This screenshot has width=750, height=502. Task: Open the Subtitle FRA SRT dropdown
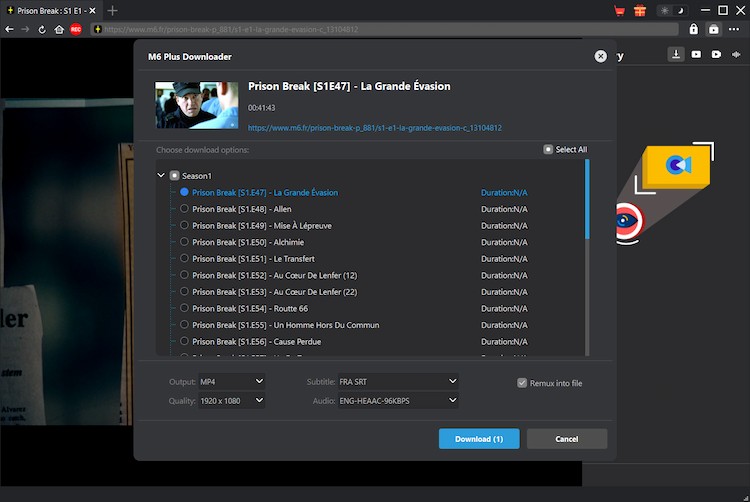[397, 381]
